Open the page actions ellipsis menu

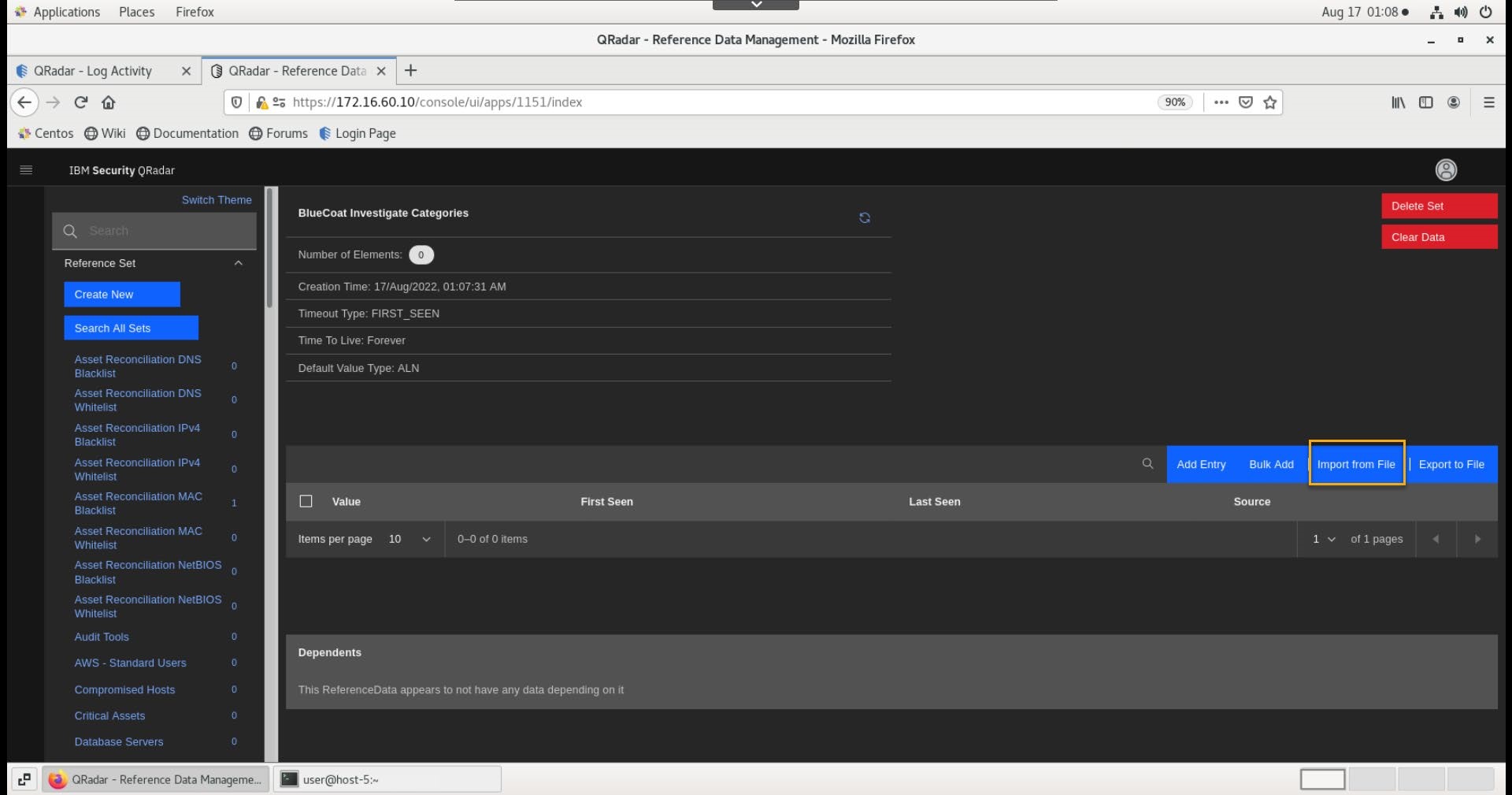pos(1221,102)
